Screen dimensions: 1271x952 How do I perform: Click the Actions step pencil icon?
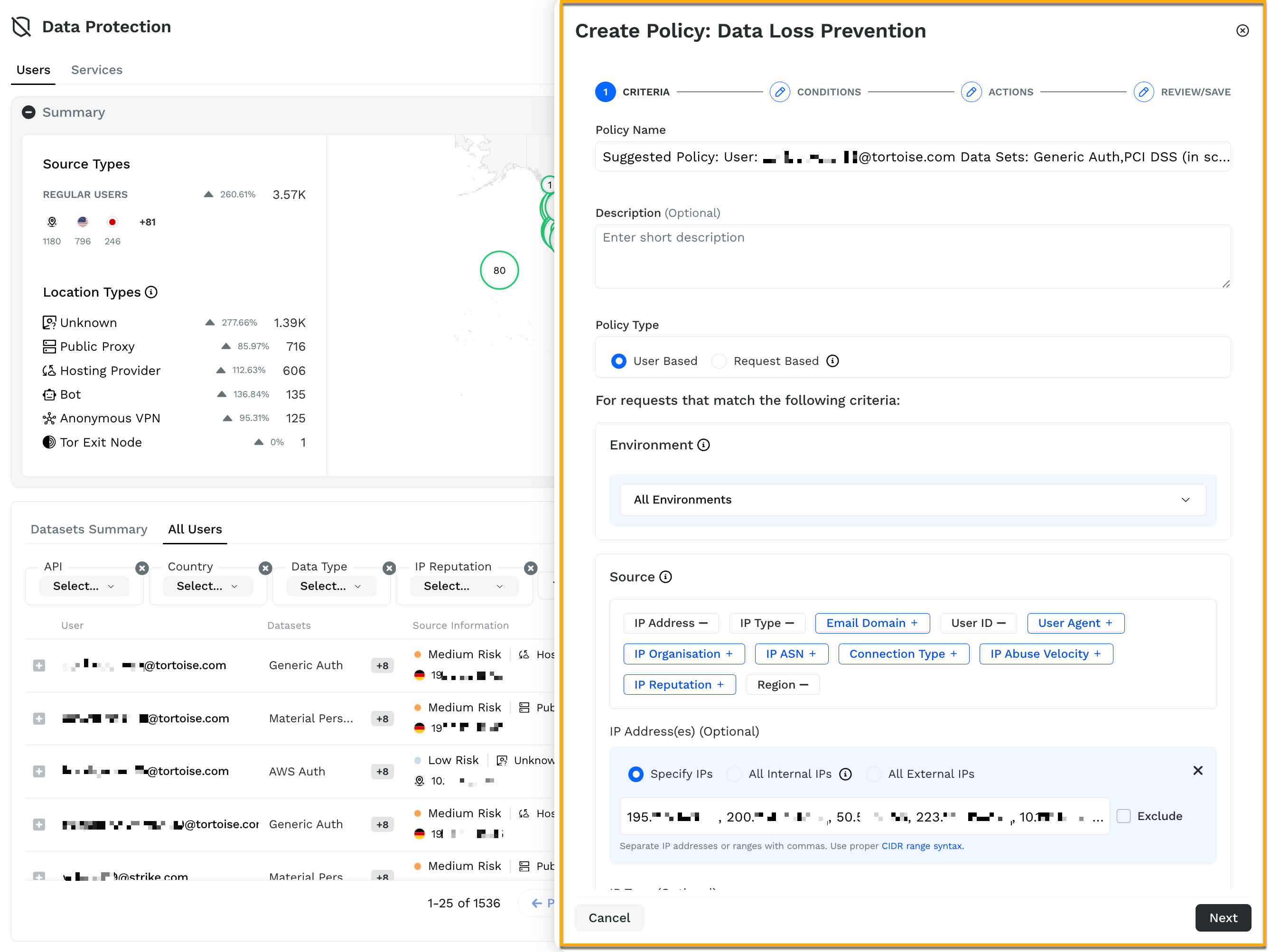(971, 92)
